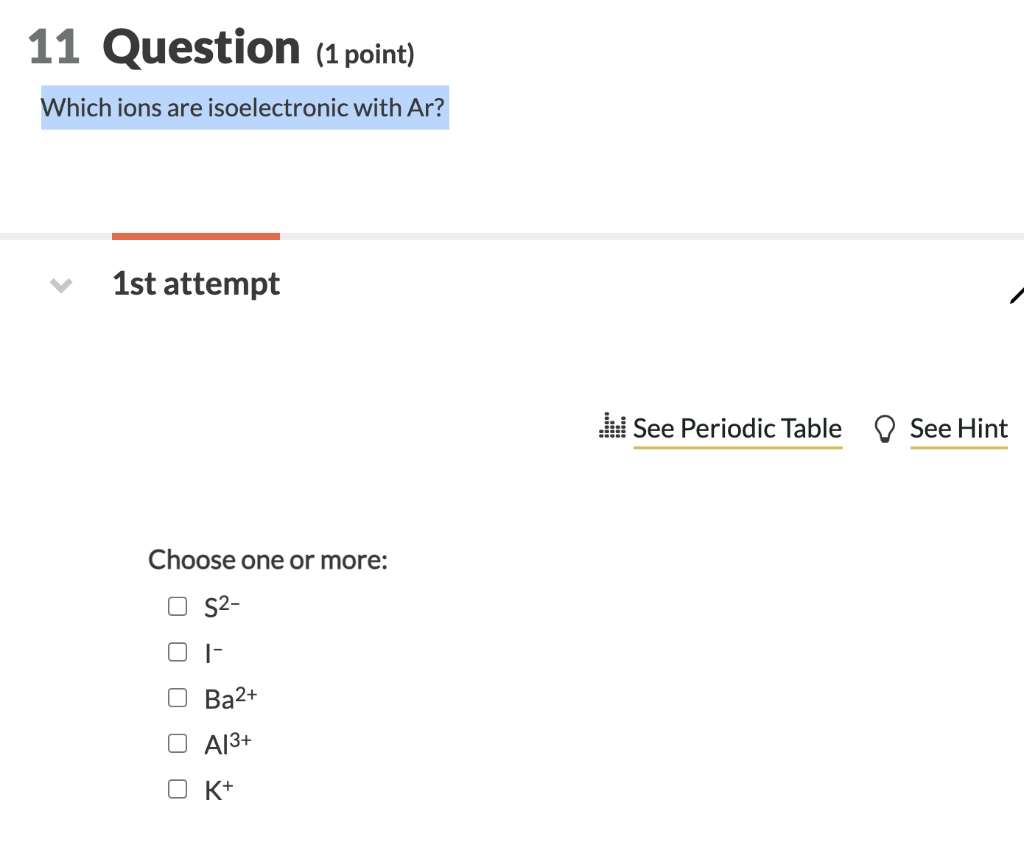Click the Choose one or more label
The width and height of the screenshot is (1024, 856).
pyautogui.click(x=268, y=560)
